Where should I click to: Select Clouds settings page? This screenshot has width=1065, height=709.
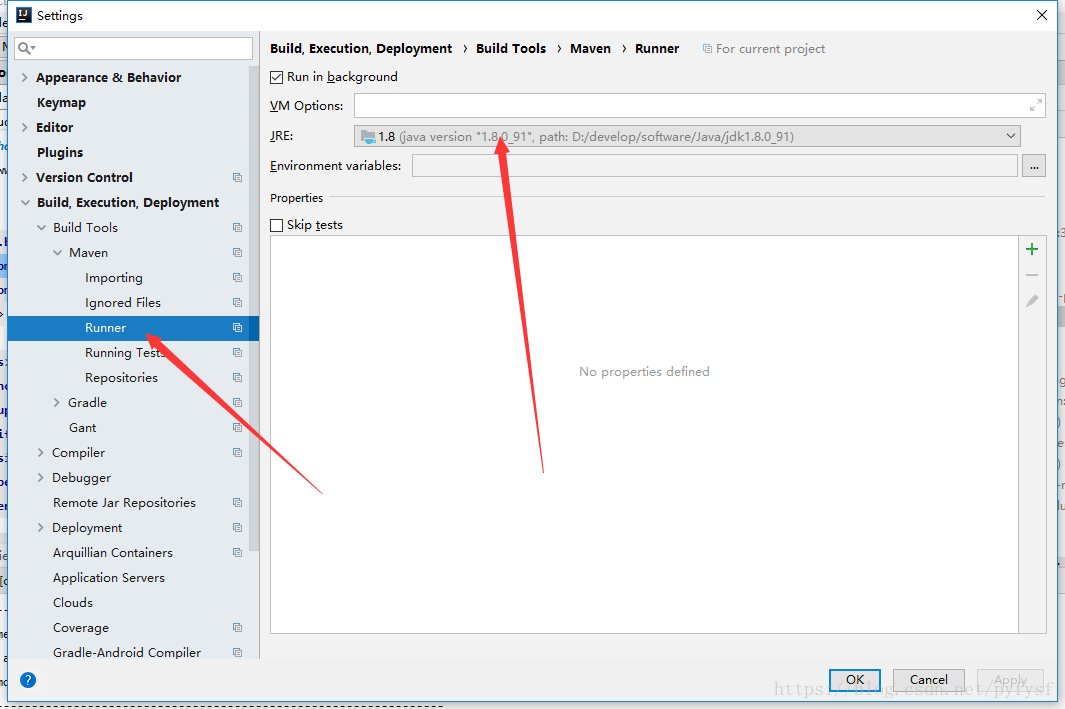click(73, 603)
